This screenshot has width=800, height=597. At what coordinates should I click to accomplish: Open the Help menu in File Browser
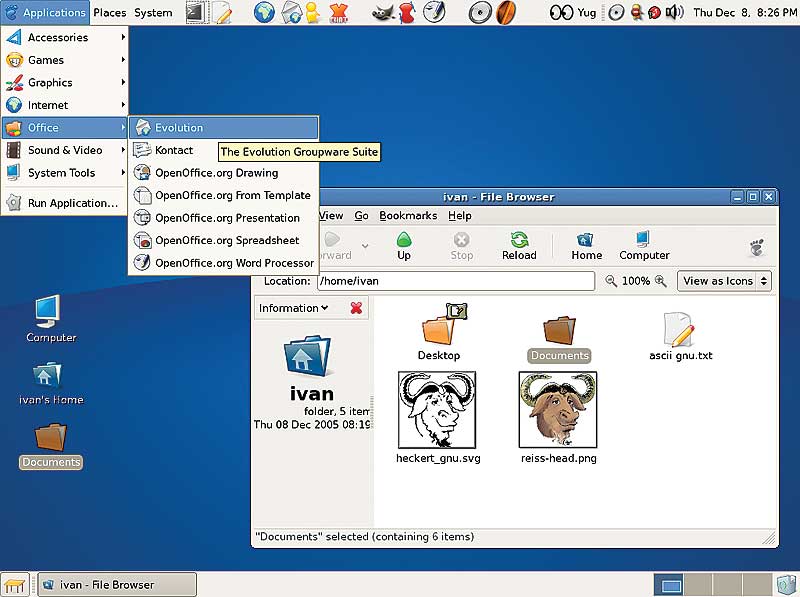pos(460,215)
